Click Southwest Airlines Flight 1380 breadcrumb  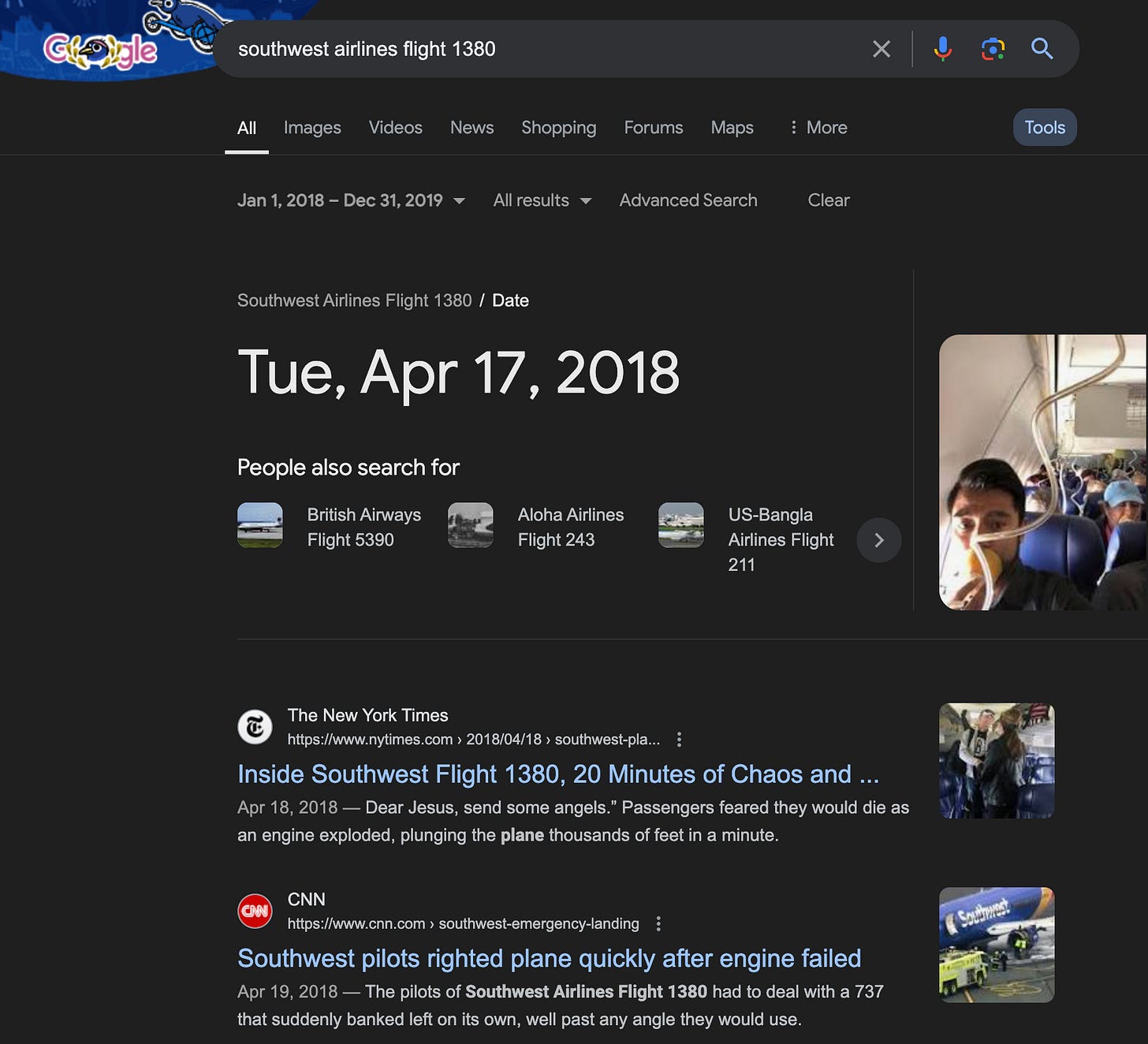355,300
